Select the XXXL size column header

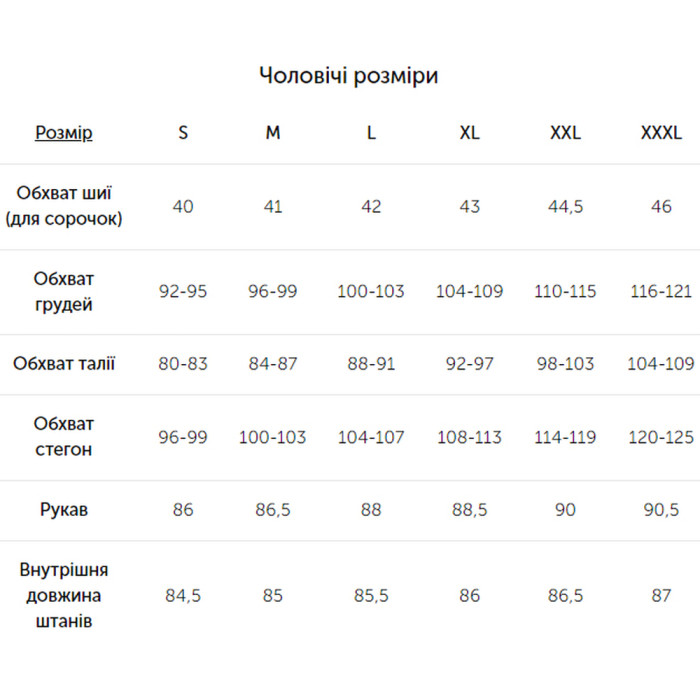(661, 132)
